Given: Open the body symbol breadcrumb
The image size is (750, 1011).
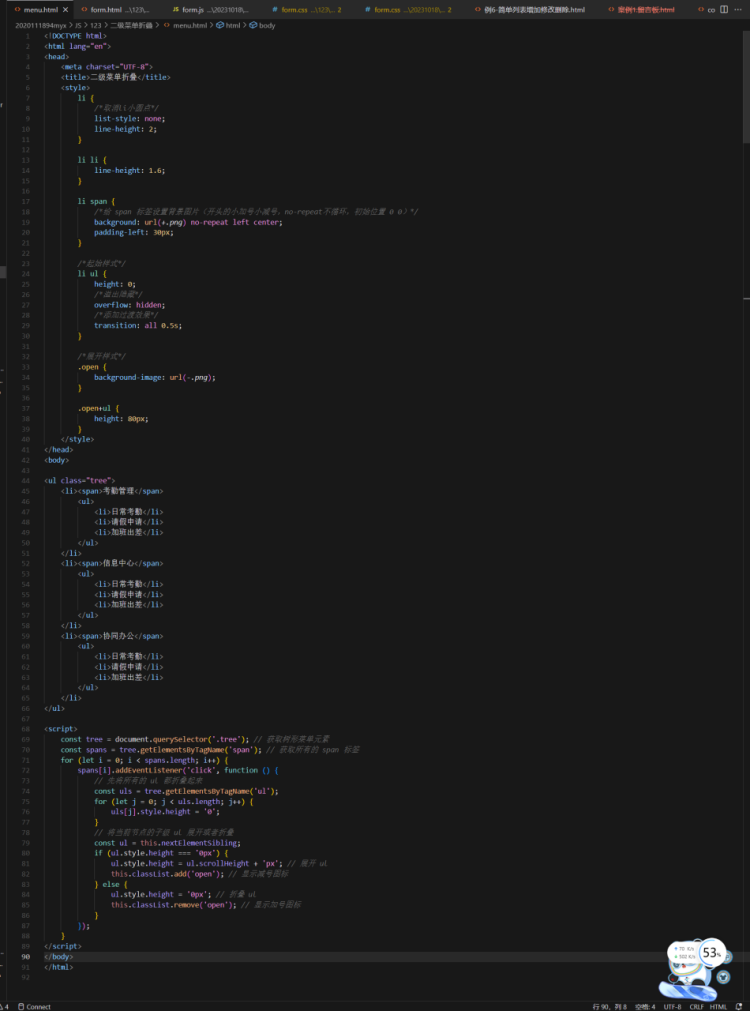Looking at the screenshot, I should (262, 25).
